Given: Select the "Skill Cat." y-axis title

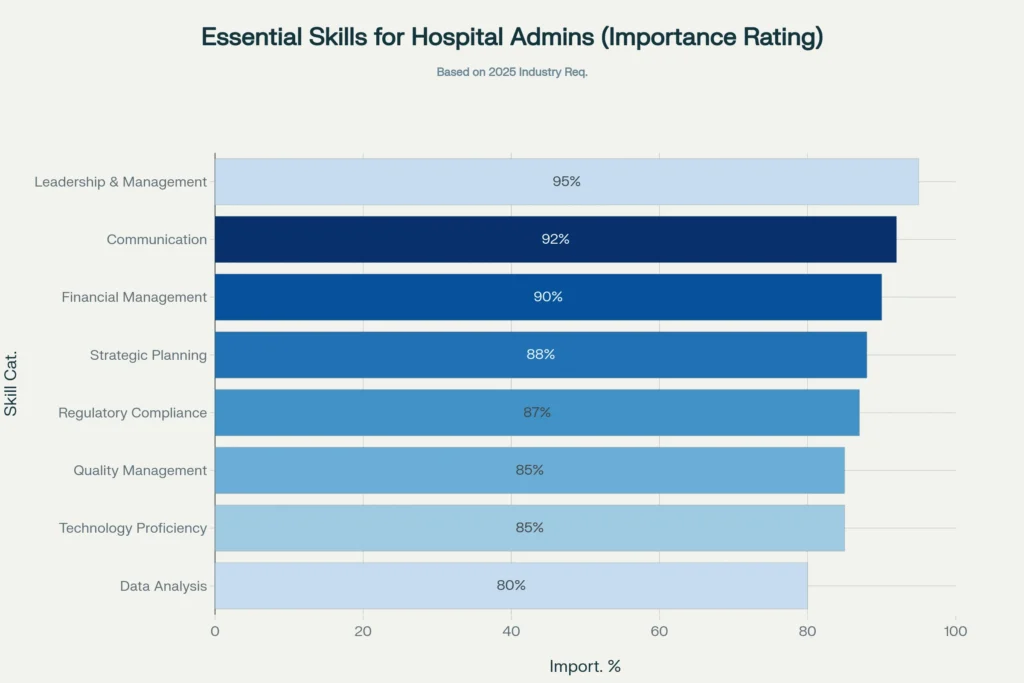Looking at the screenshot, I should (12, 382).
